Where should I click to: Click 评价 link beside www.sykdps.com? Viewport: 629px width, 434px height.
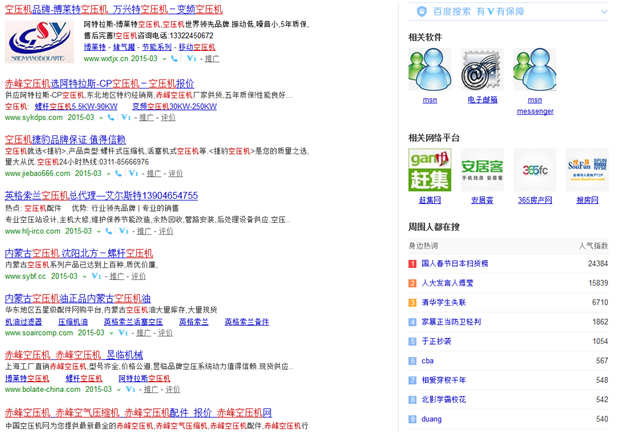[168, 118]
